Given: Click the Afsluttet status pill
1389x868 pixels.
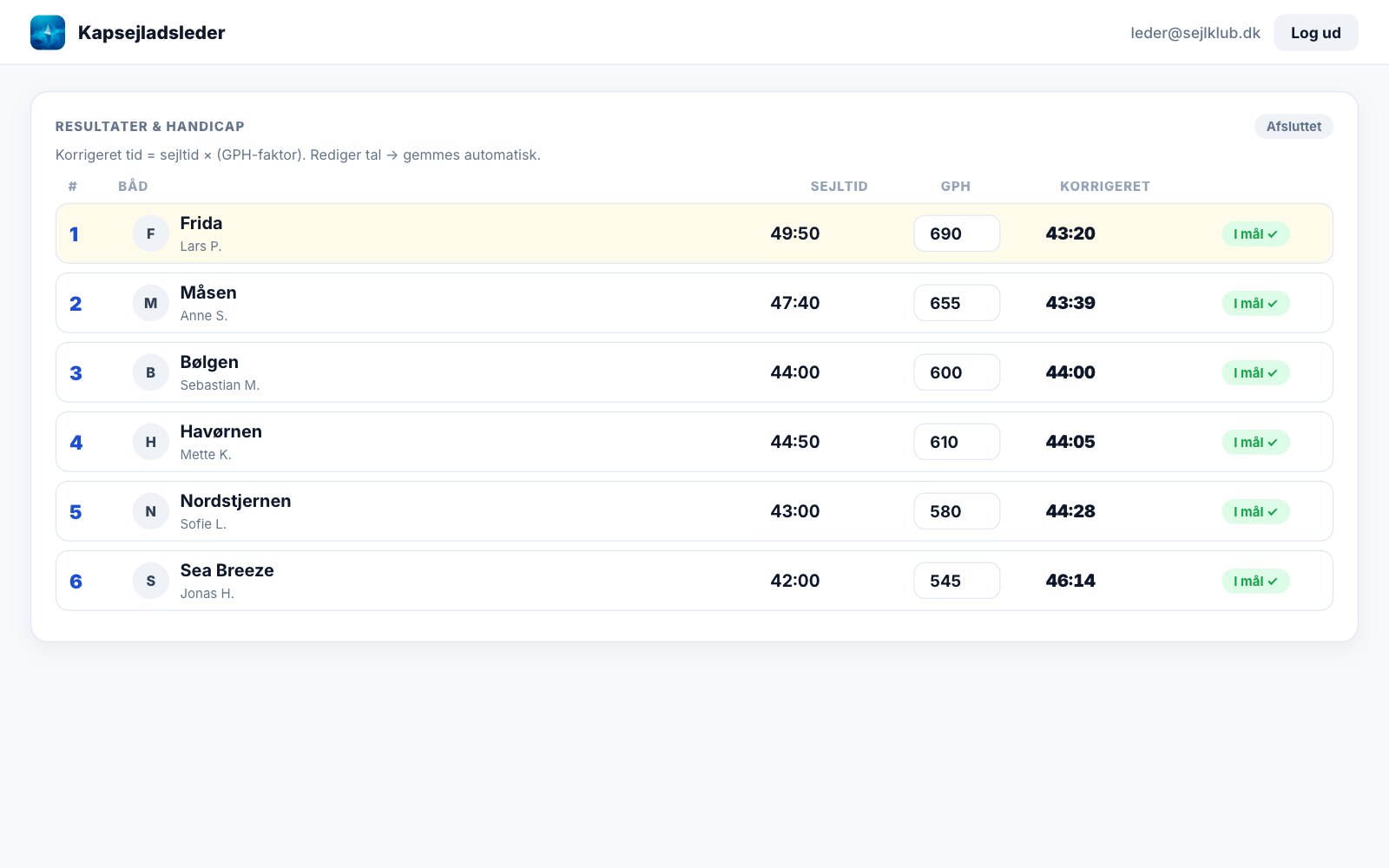Looking at the screenshot, I should pos(1294,126).
